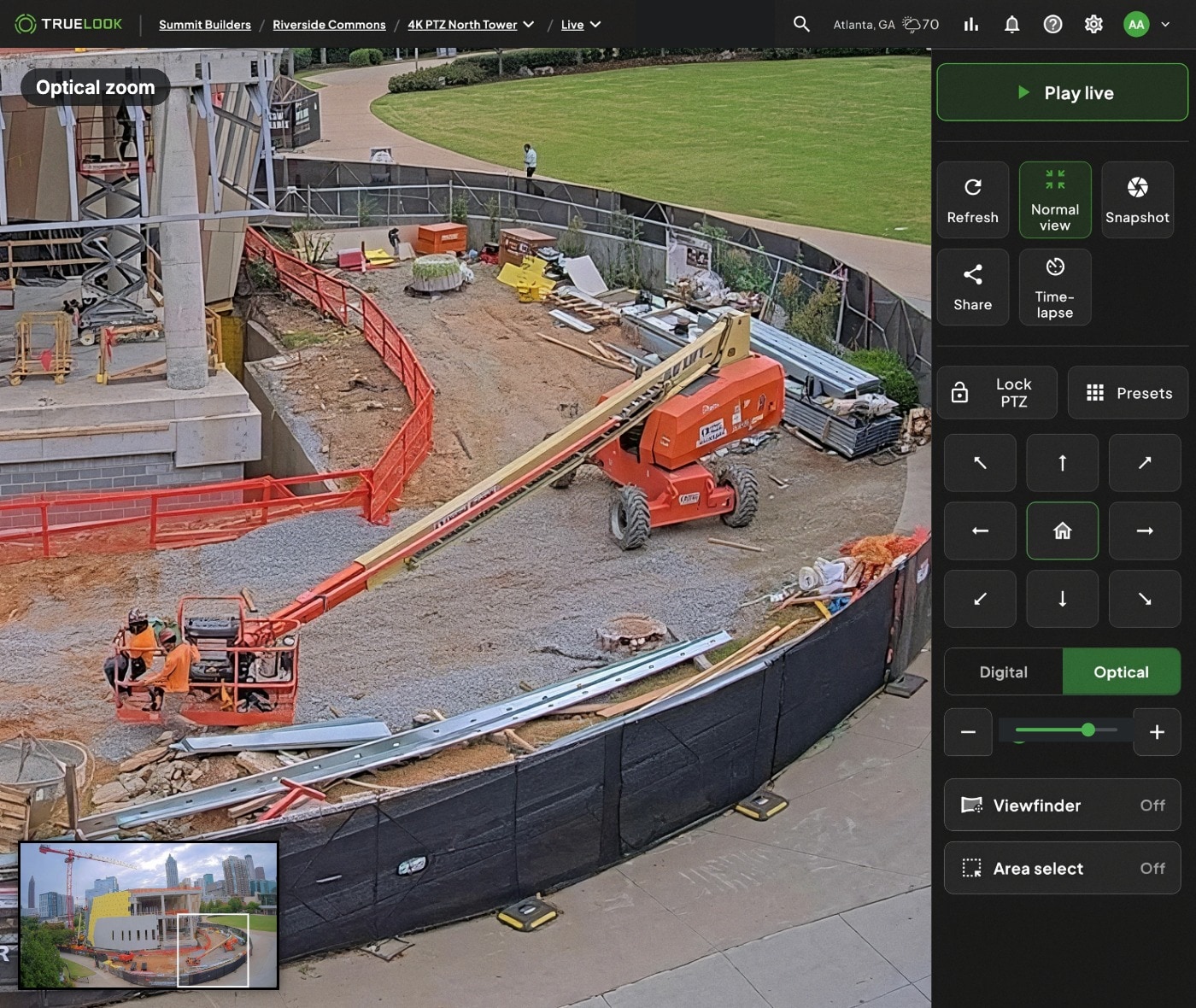Open the help question mark icon
Viewport: 1196px width, 1008px height.
click(x=1053, y=25)
